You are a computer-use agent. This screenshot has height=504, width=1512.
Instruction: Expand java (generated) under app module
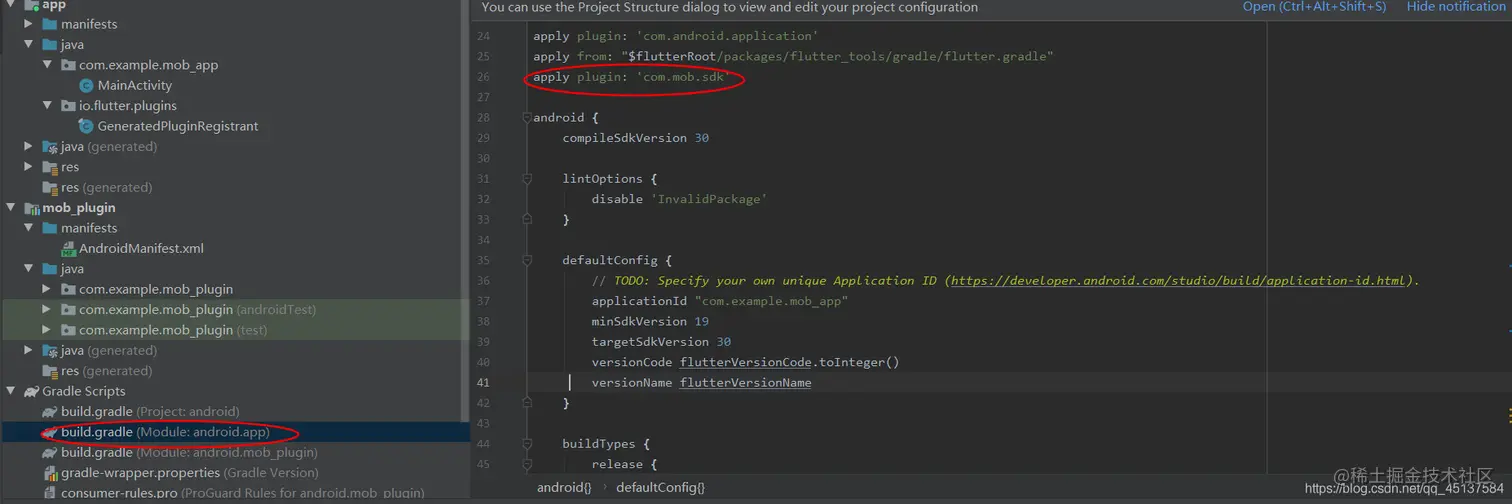point(28,147)
